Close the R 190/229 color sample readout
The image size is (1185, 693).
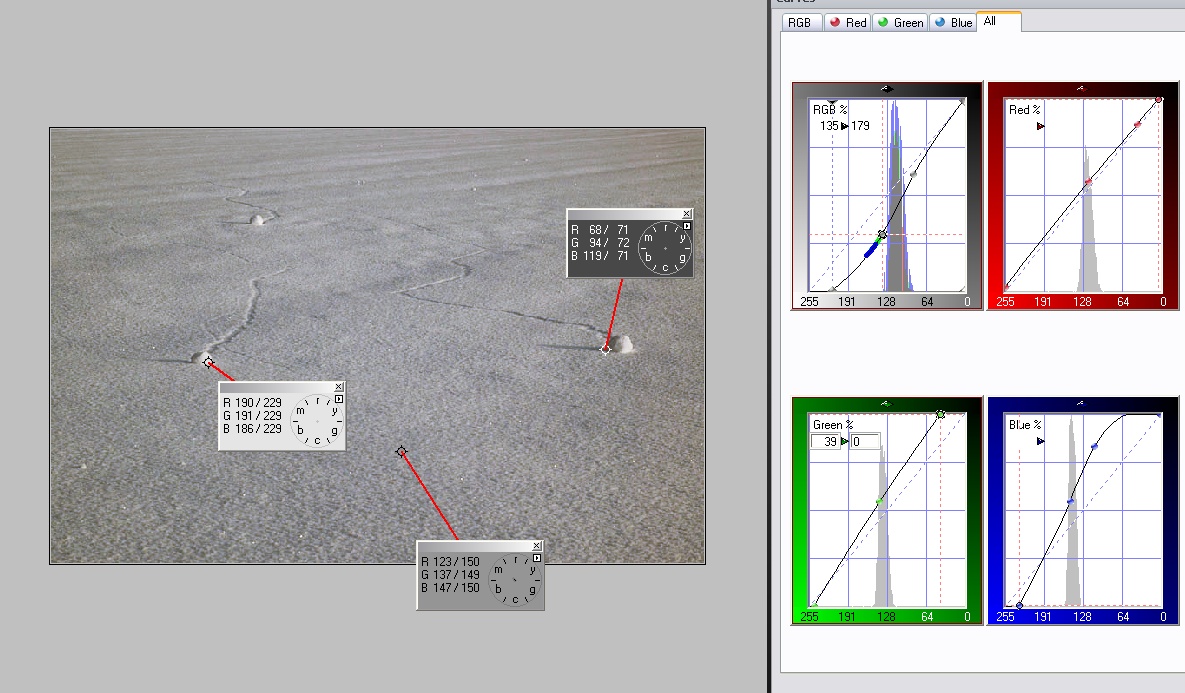point(339,387)
